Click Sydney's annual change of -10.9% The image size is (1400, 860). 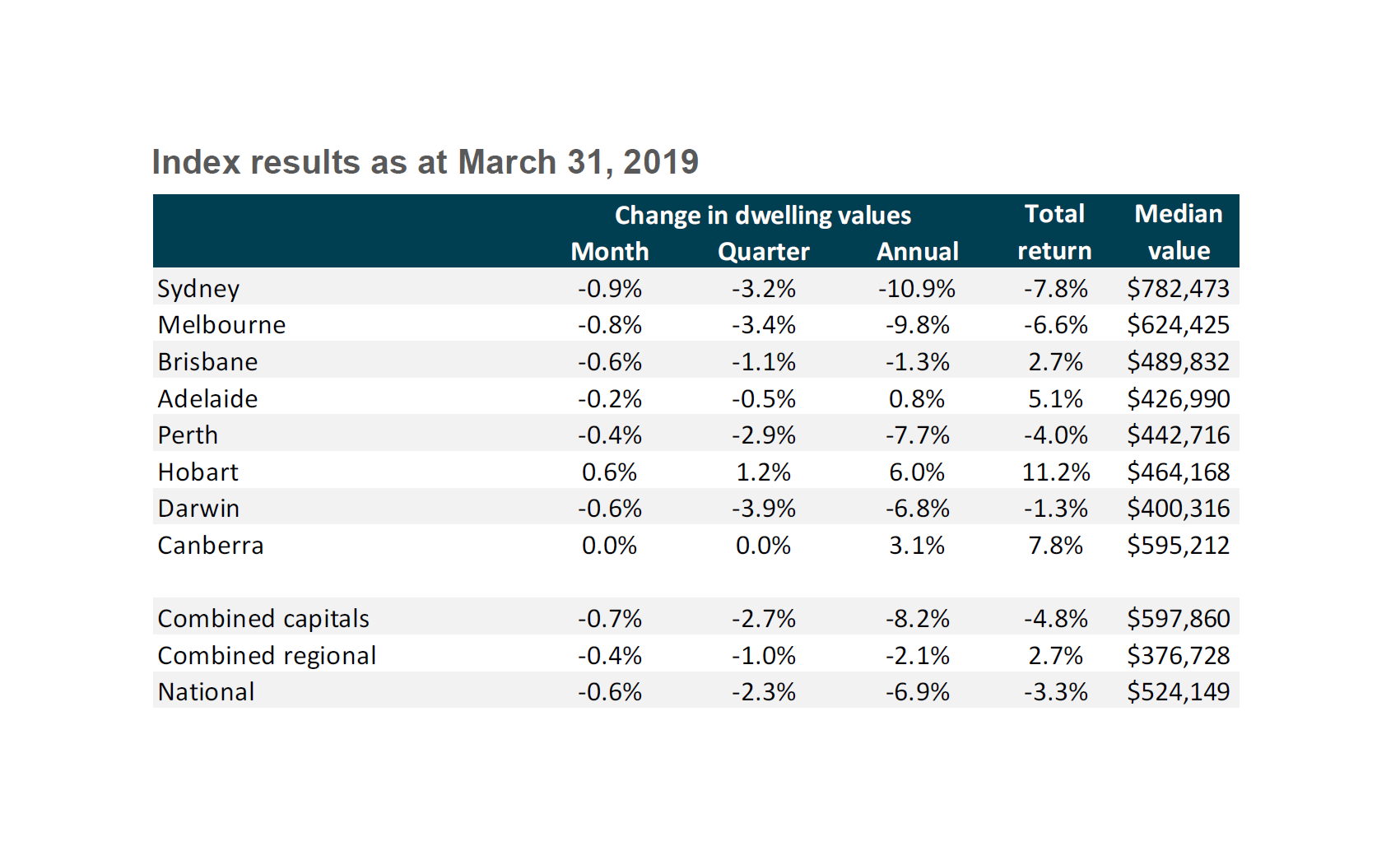(x=916, y=289)
